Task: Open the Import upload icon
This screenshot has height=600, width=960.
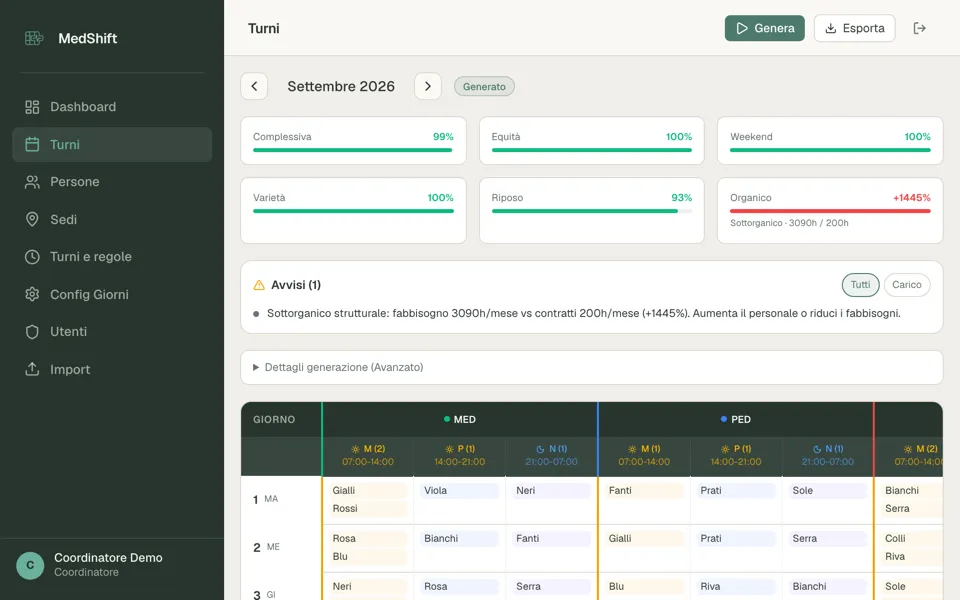Action: 32,369
